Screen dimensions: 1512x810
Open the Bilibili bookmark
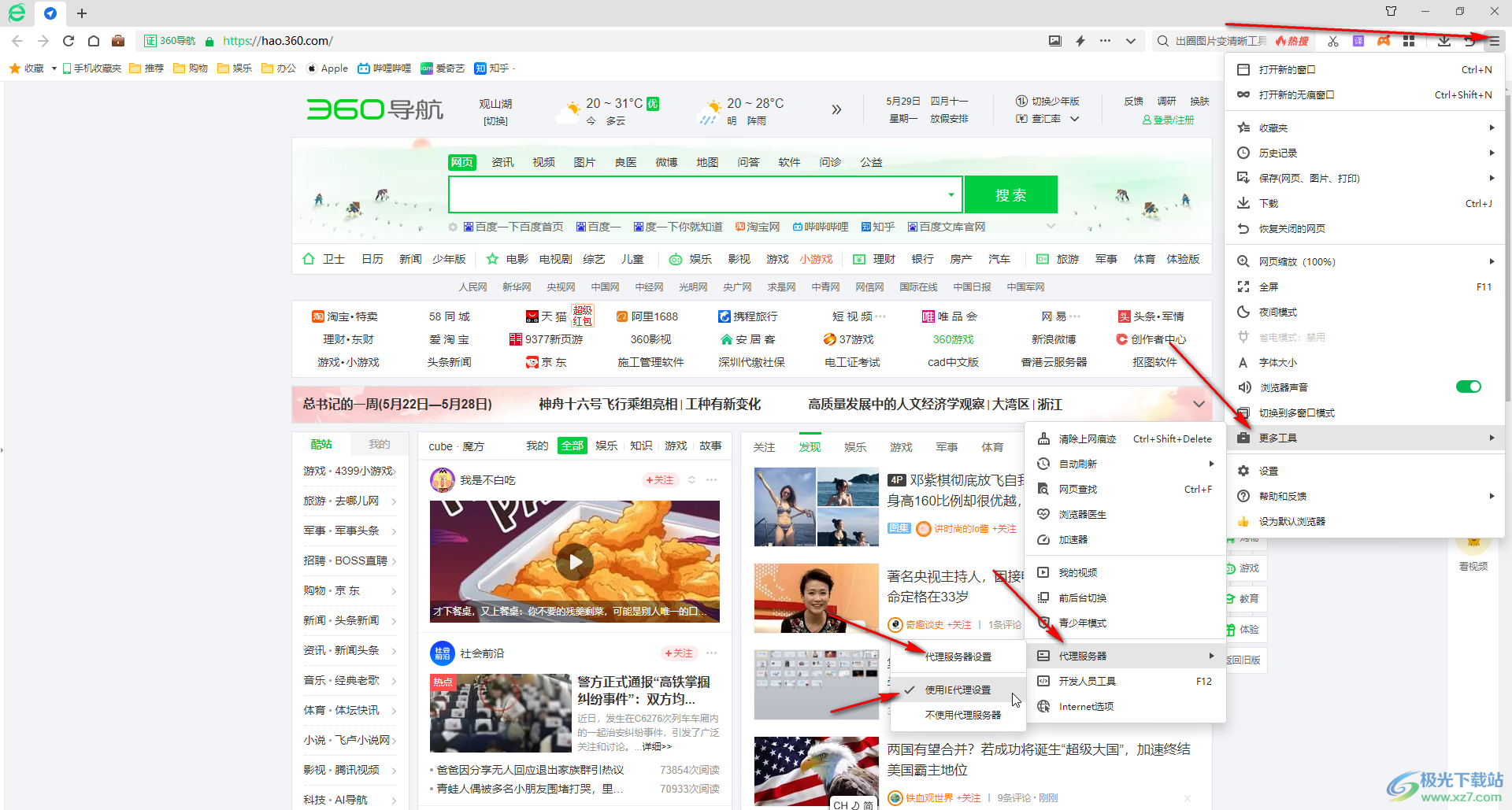pyautogui.click(x=384, y=68)
